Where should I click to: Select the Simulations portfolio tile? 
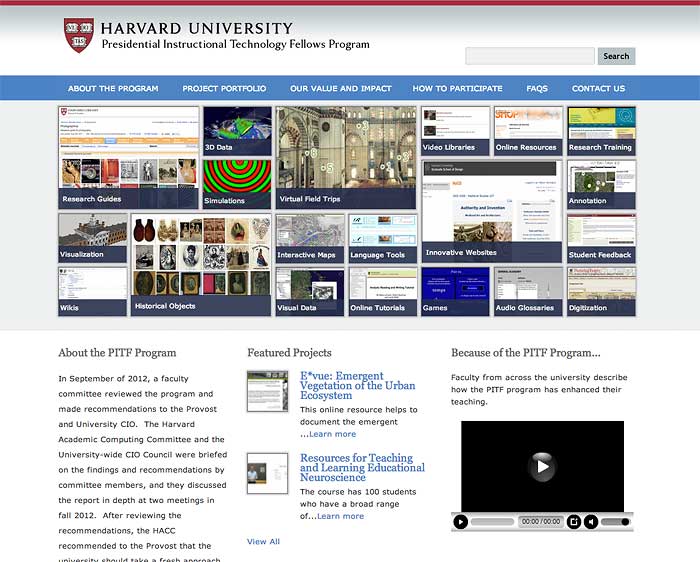237,184
